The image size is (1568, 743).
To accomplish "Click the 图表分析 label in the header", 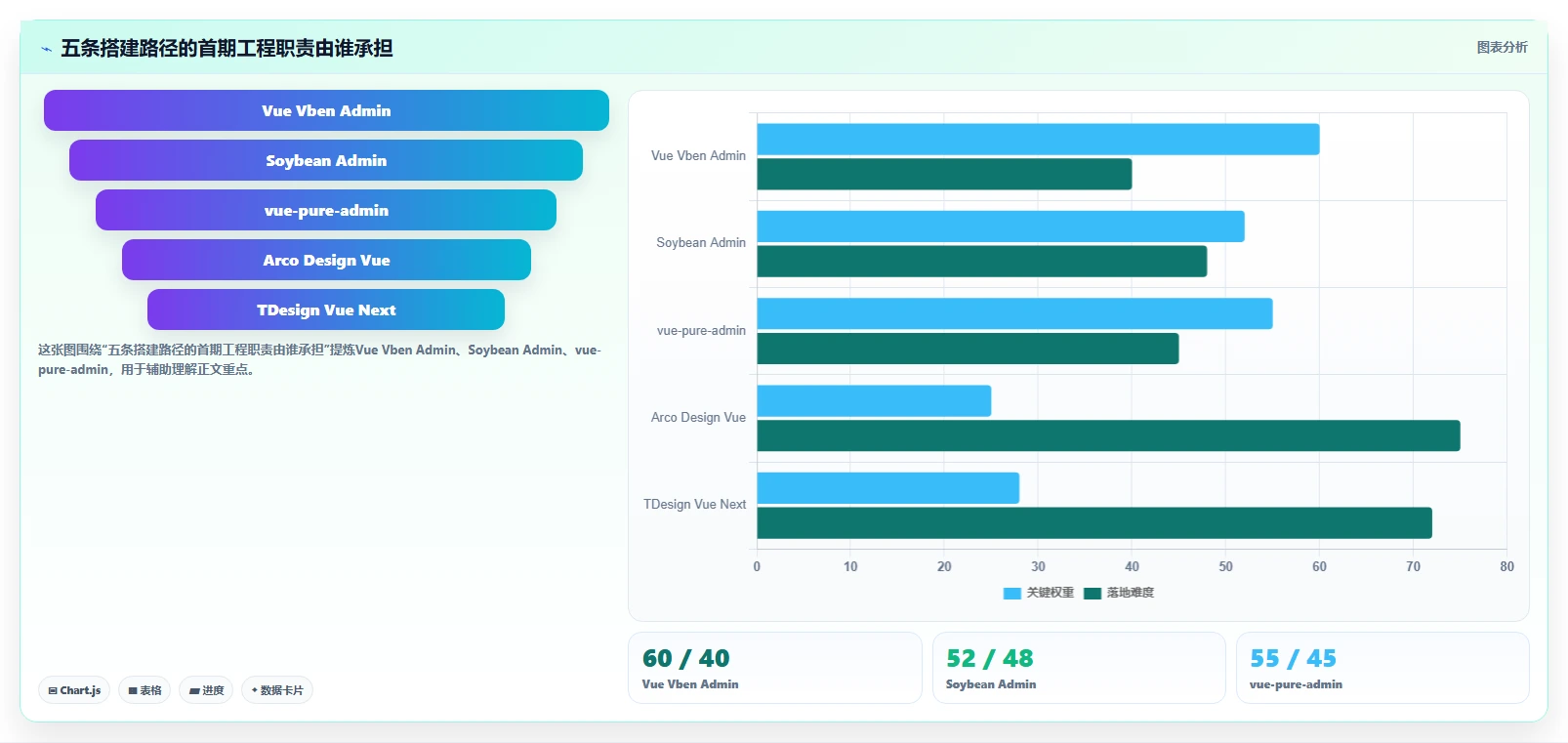I will 1502,47.
